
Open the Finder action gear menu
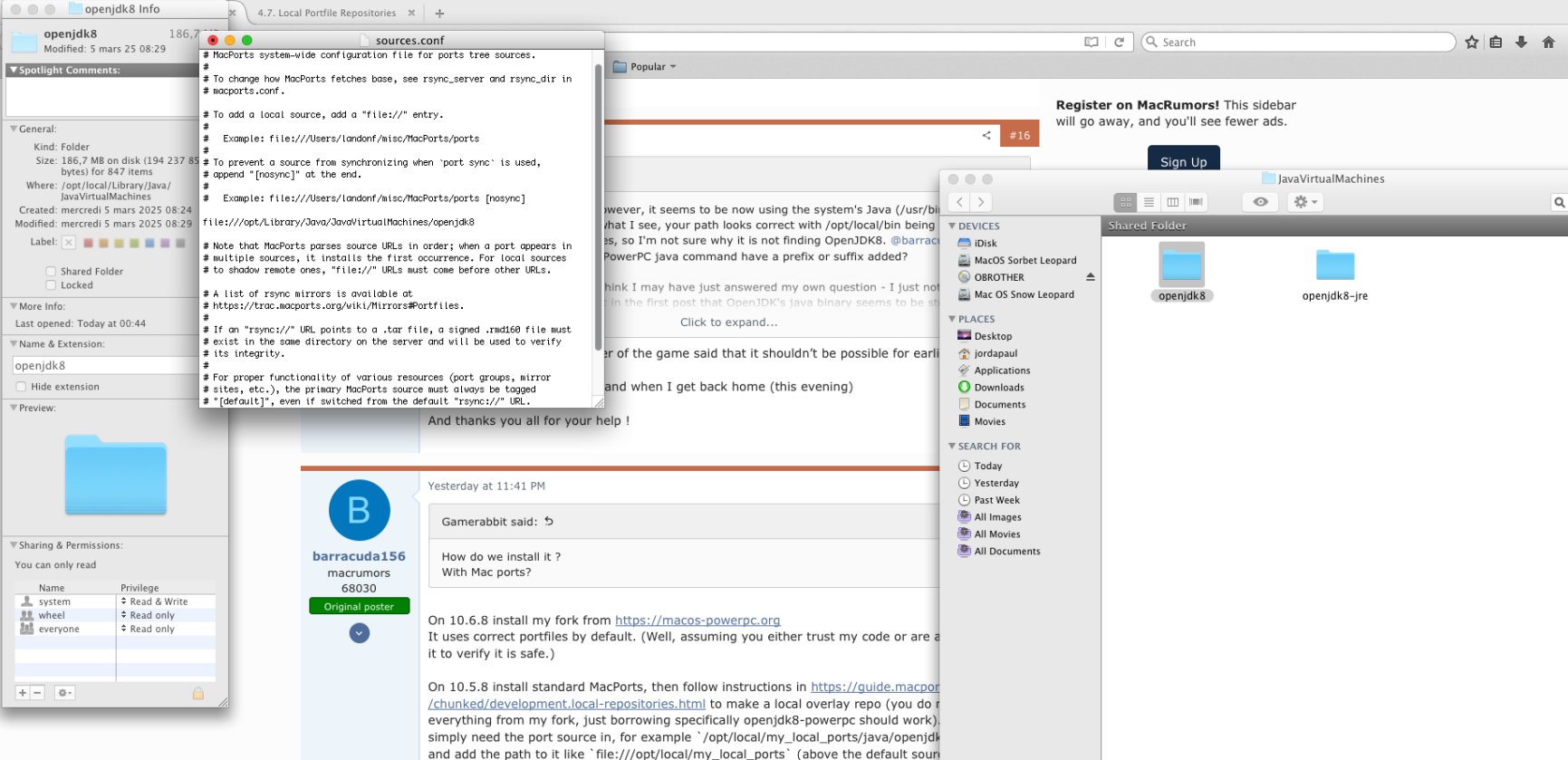[1305, 202]
